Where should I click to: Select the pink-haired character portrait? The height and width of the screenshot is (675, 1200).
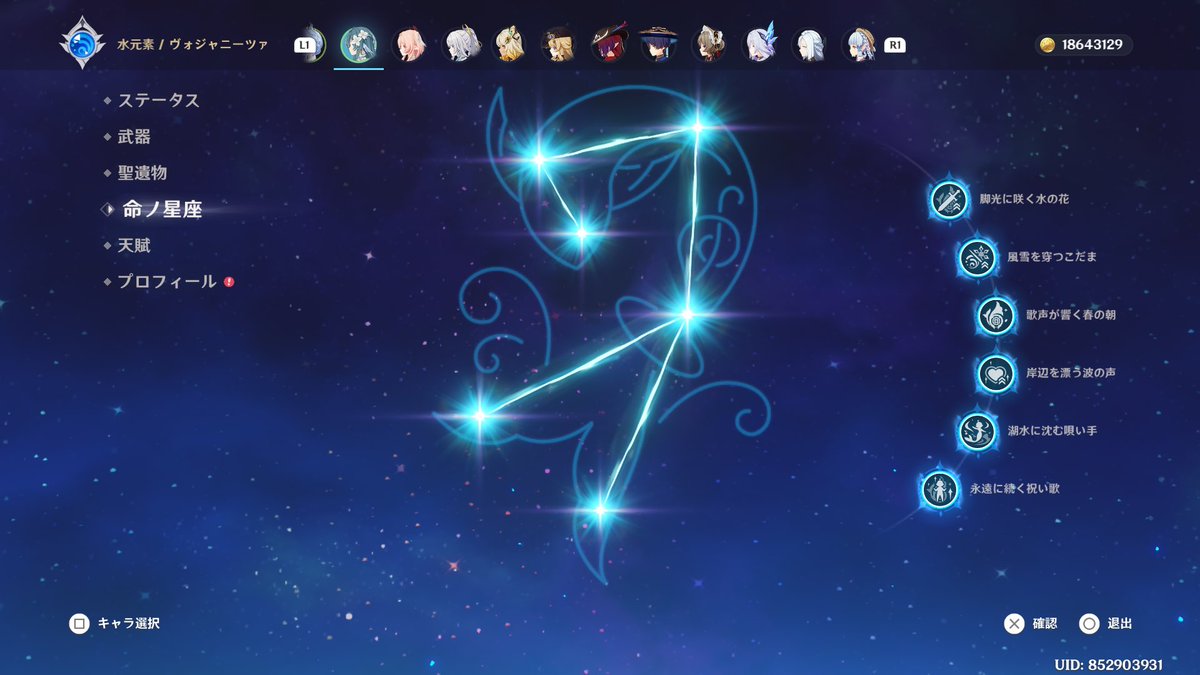[x=408, y=44]
